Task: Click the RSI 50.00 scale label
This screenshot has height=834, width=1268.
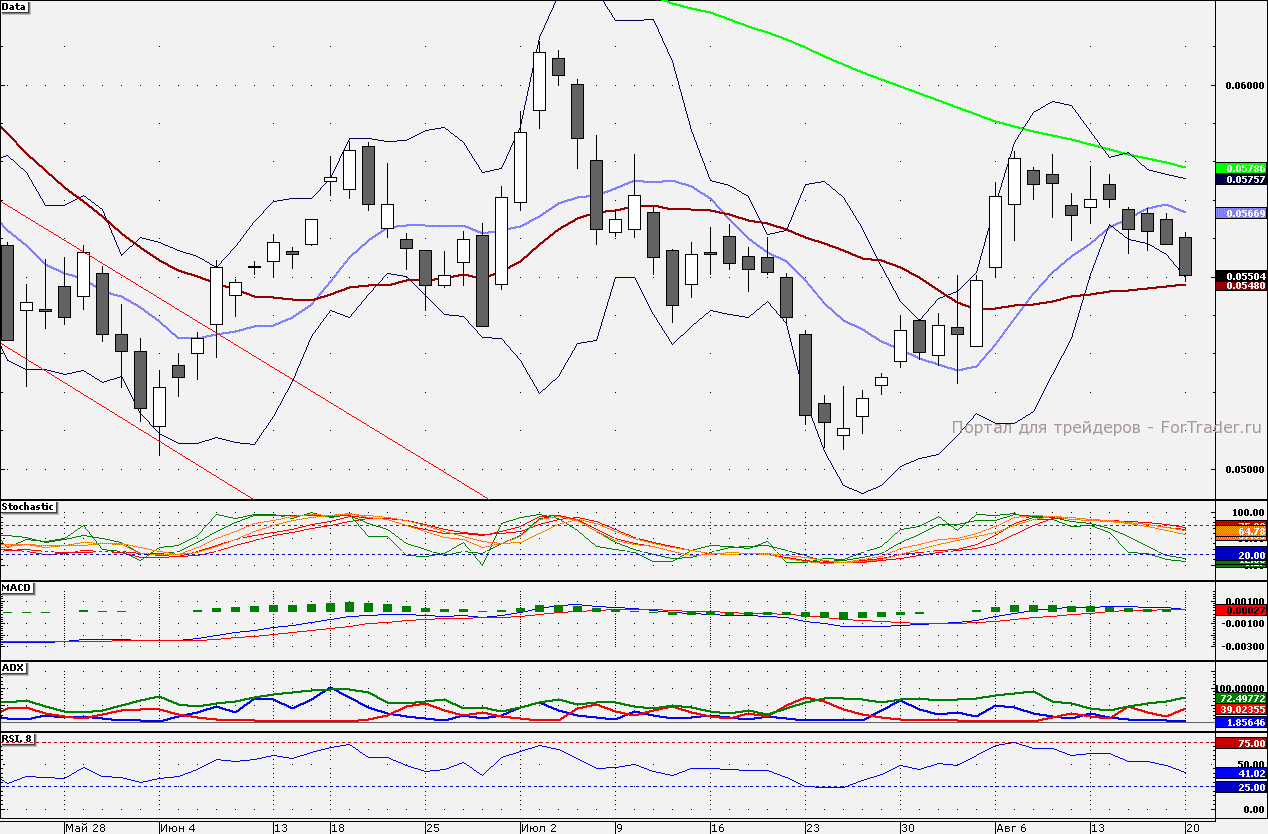Action: coord(1253,765)
